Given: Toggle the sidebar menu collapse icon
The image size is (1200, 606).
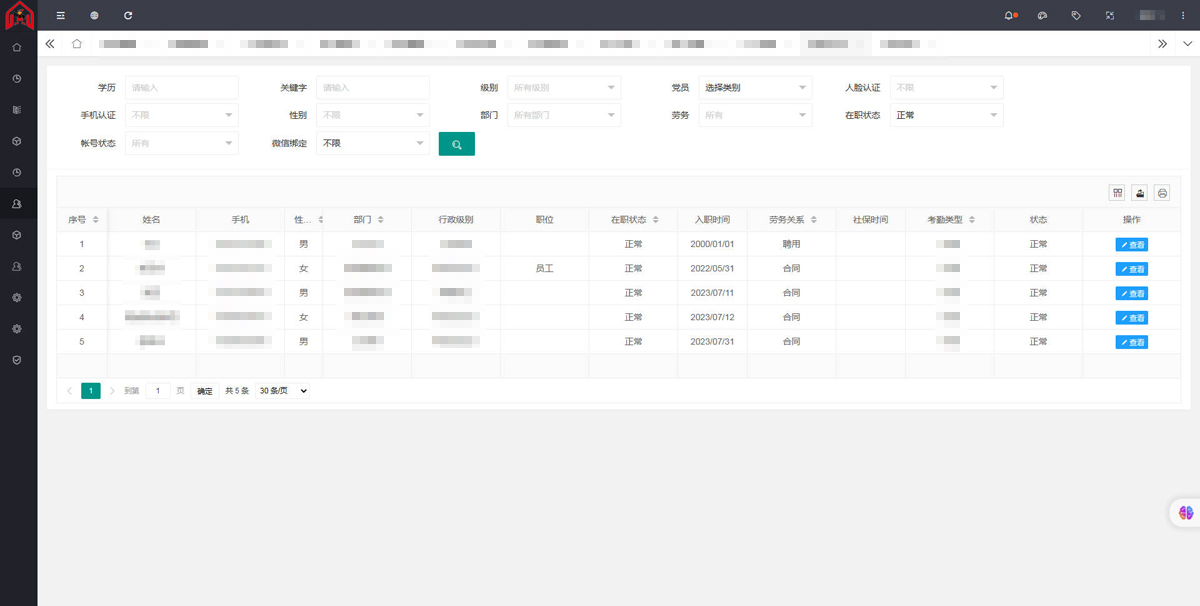Looking at the screenshot, I should (x=61, y=16).
